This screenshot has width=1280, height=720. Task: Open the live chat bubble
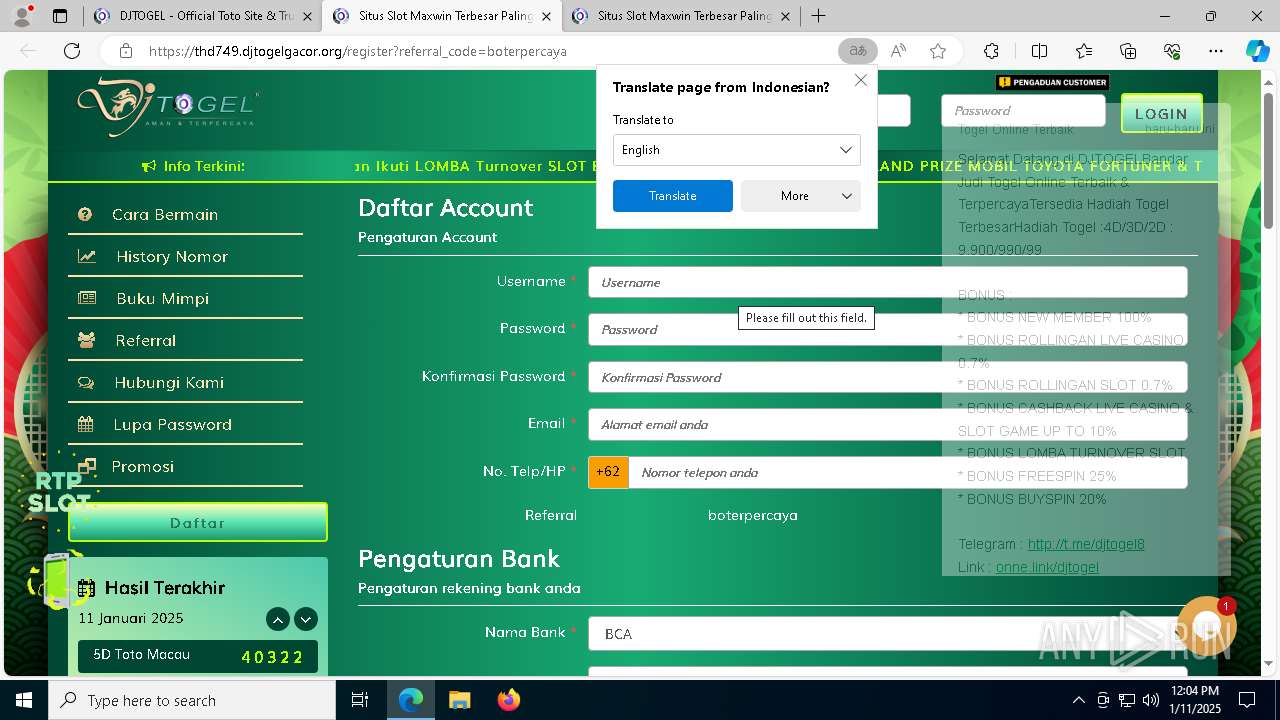coord(1206,628)
